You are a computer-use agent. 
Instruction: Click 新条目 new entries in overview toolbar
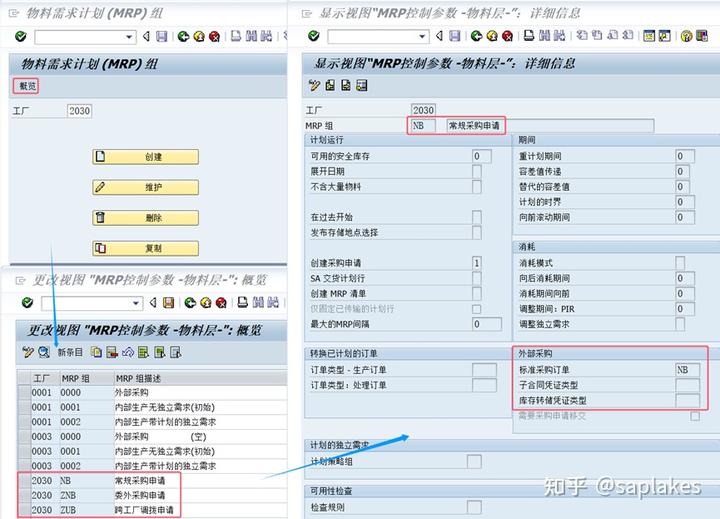70,352
